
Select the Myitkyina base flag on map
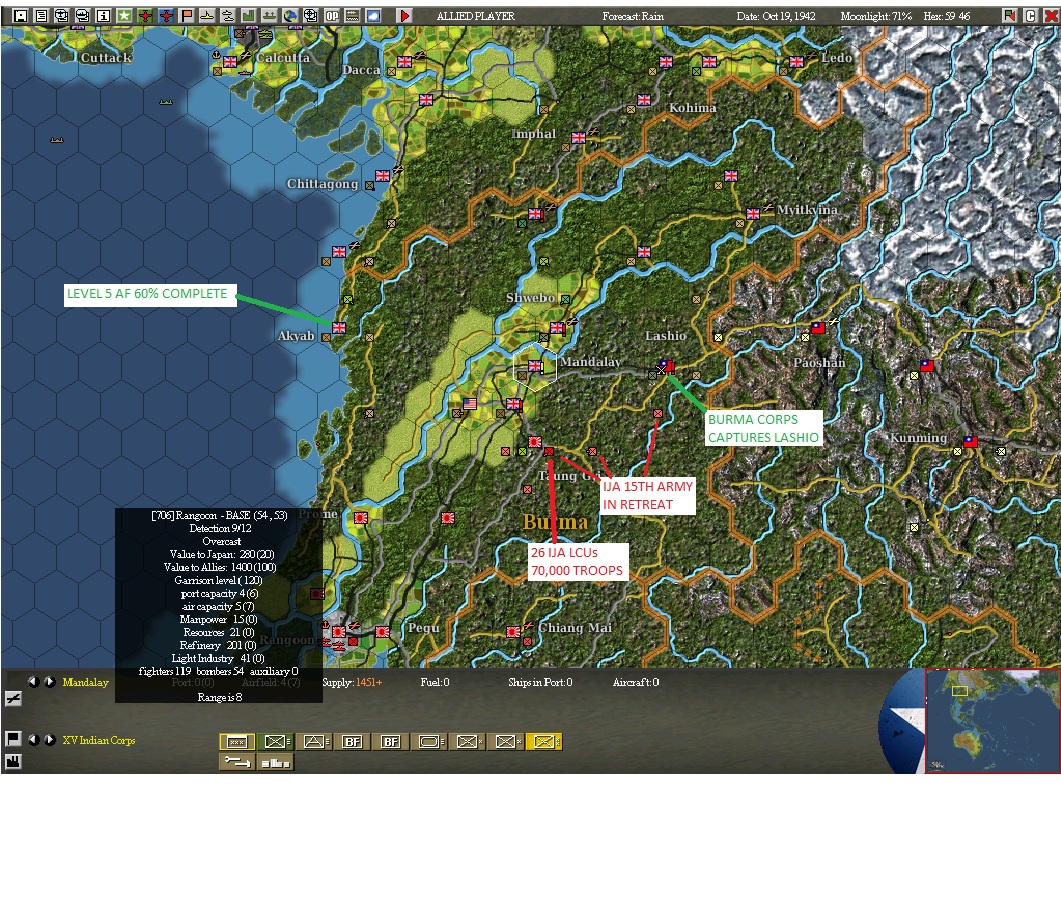[x=753, y=213]
